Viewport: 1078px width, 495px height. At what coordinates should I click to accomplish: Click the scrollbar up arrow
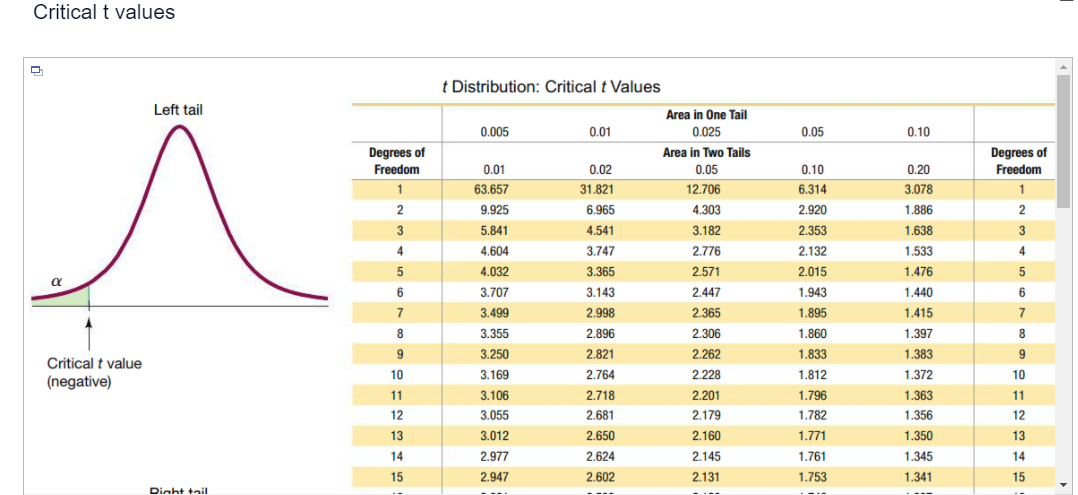coord(1062,67)
